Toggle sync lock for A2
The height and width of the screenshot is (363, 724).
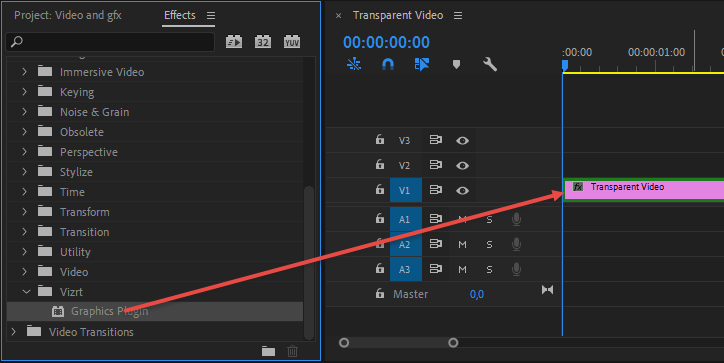click(x=435, y=243)
